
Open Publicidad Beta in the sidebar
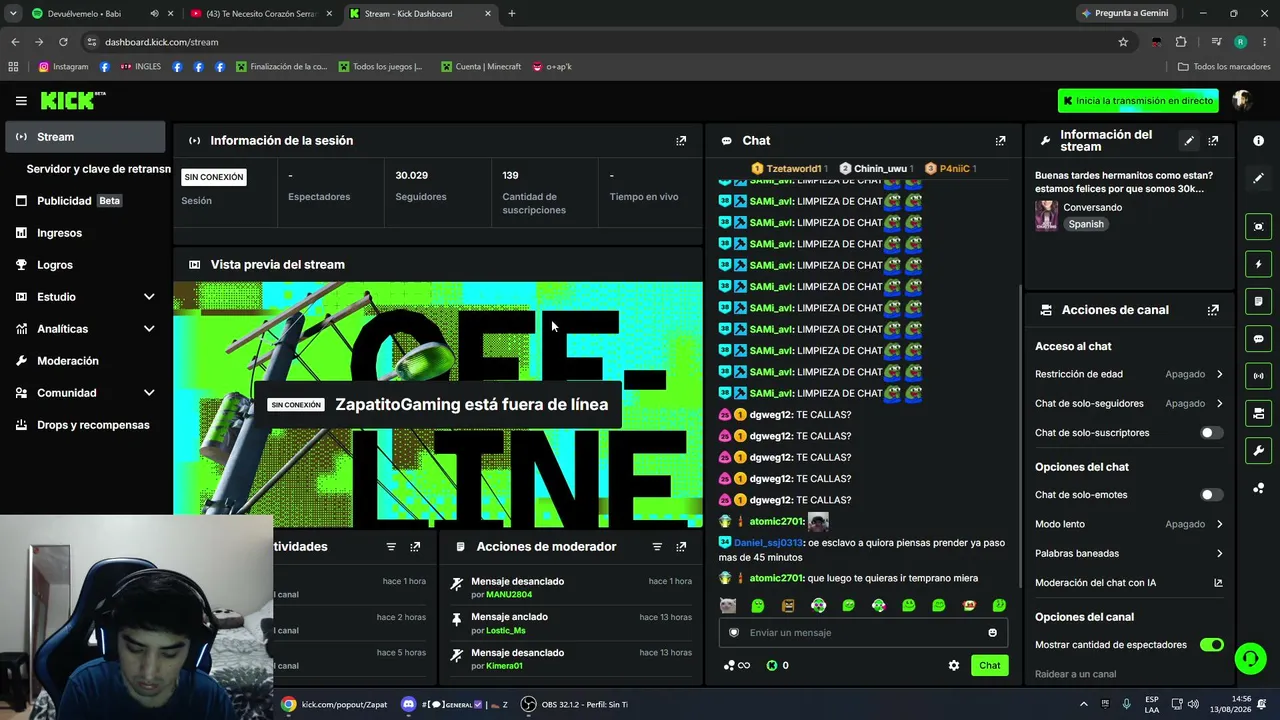pos(85,201)
